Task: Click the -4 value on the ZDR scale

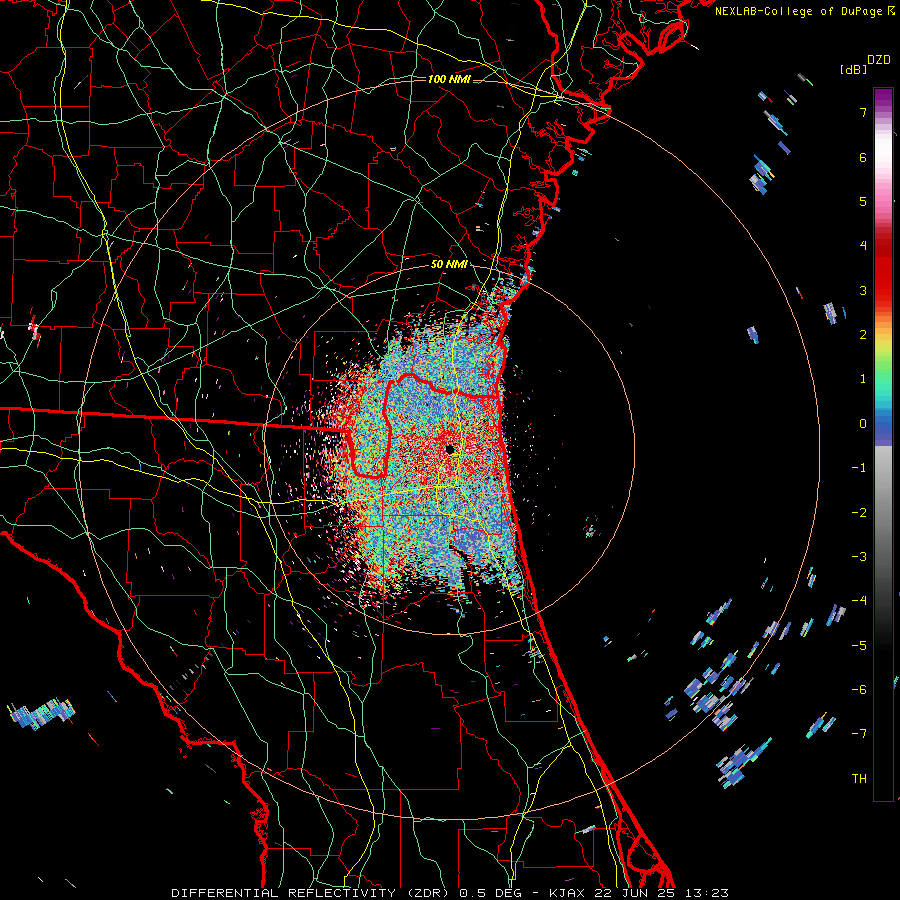Action: pos(859,601)
